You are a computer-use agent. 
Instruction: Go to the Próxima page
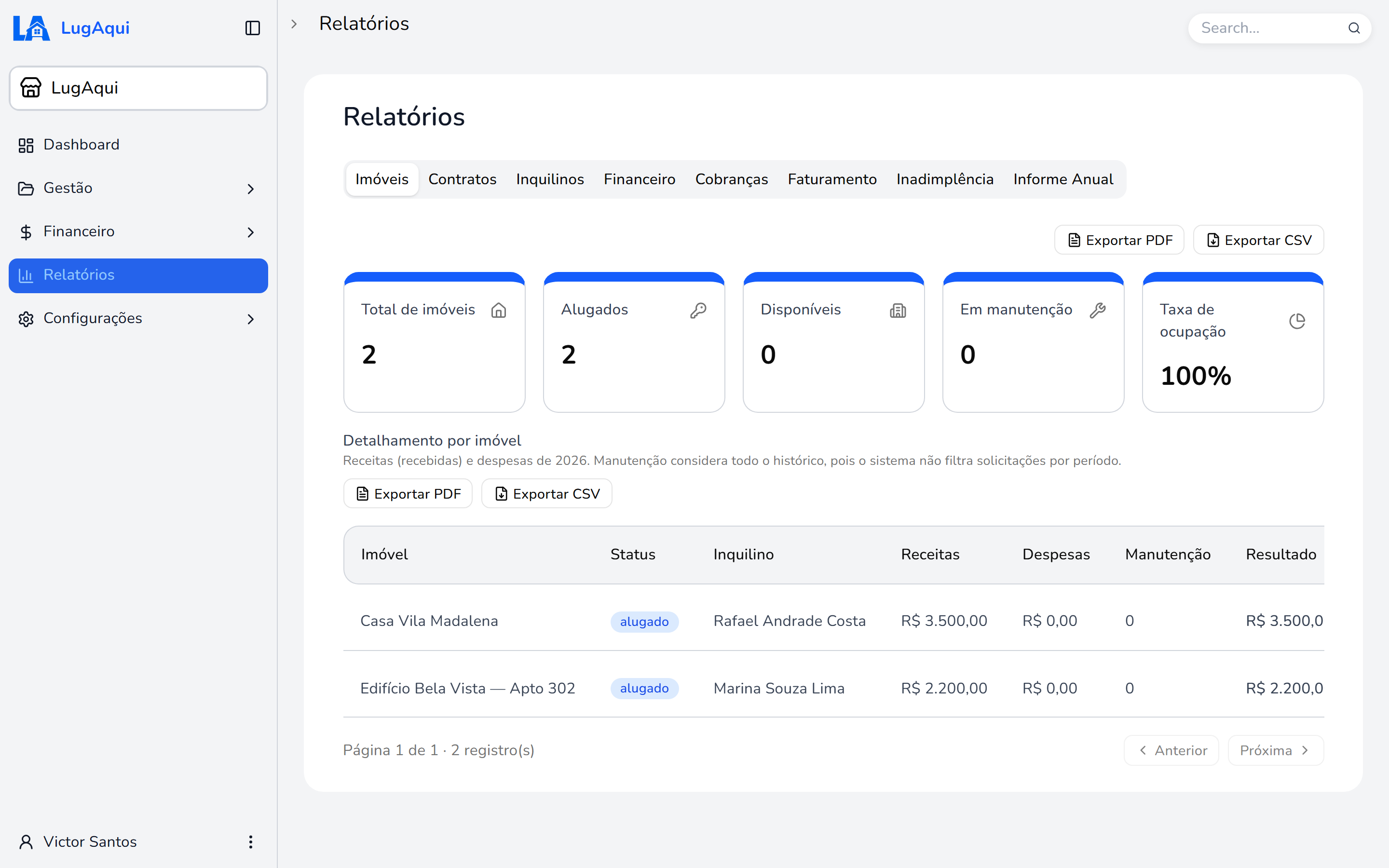click(x=1276, y=750)
